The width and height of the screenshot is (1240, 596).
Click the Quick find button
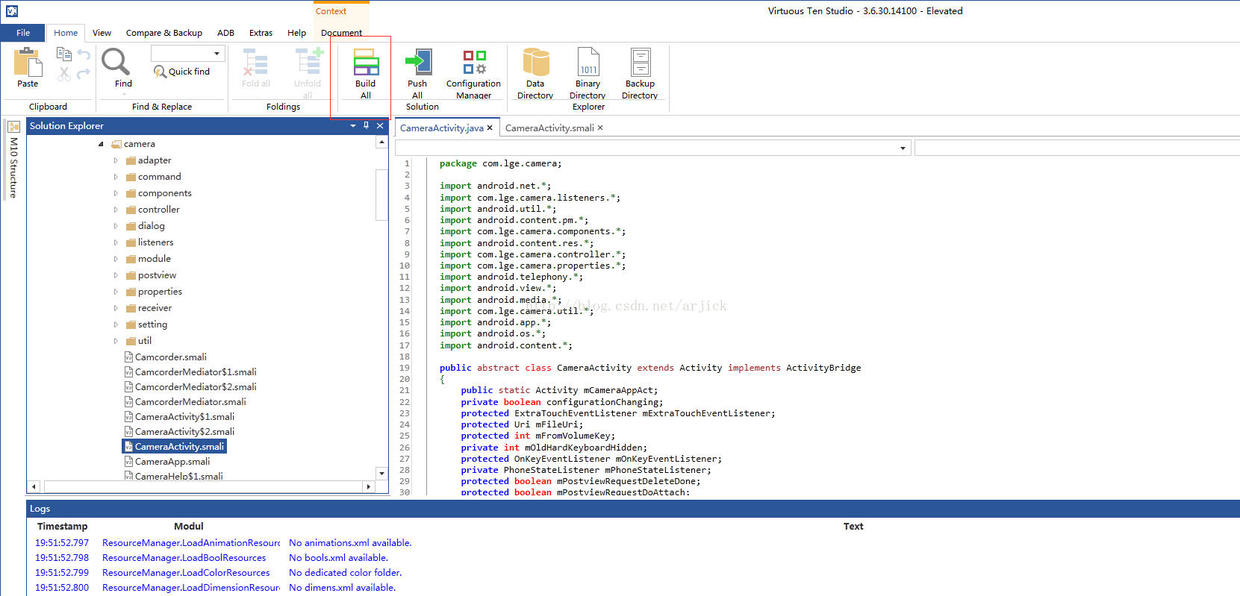pos(182,72)
